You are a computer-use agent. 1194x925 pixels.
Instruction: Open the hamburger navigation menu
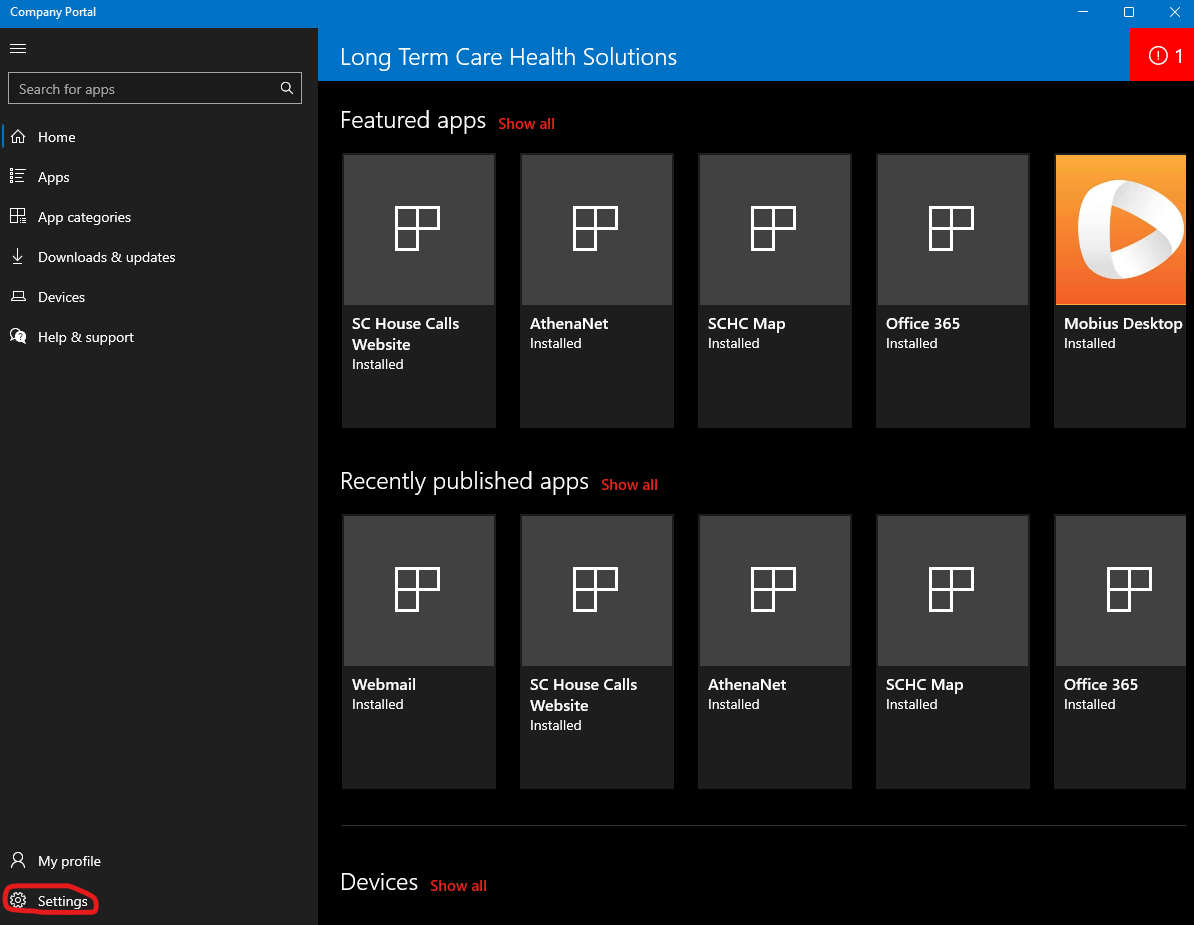point(18,49)
